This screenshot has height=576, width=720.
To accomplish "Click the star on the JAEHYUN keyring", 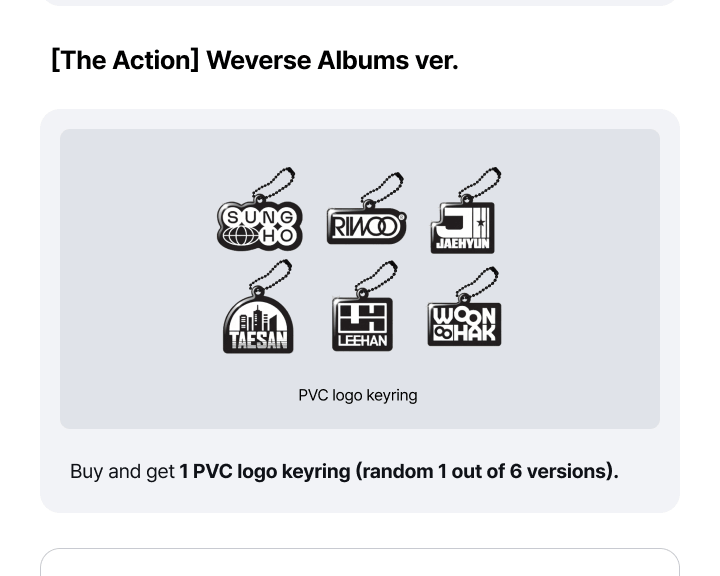I will (481, 223).
